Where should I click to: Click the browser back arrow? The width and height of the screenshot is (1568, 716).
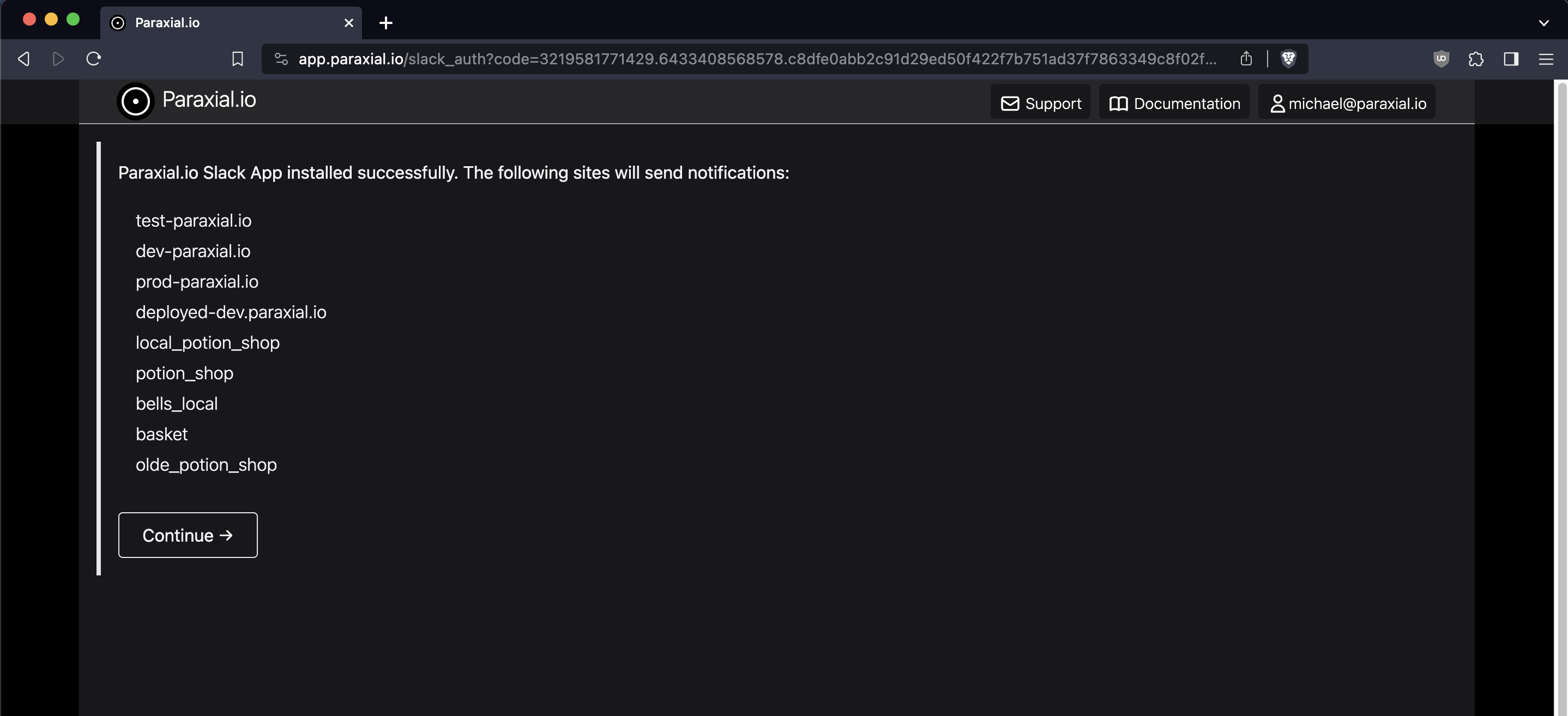(24, 59)
